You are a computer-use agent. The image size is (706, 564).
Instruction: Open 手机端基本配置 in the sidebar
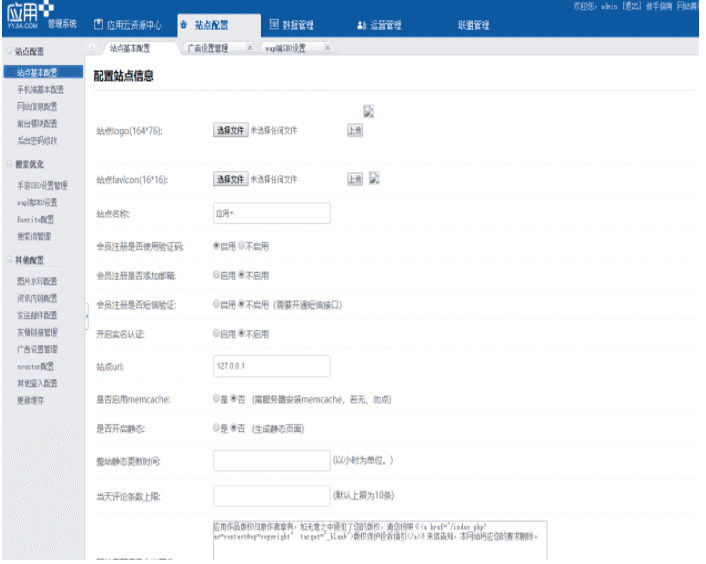[40, 90]
